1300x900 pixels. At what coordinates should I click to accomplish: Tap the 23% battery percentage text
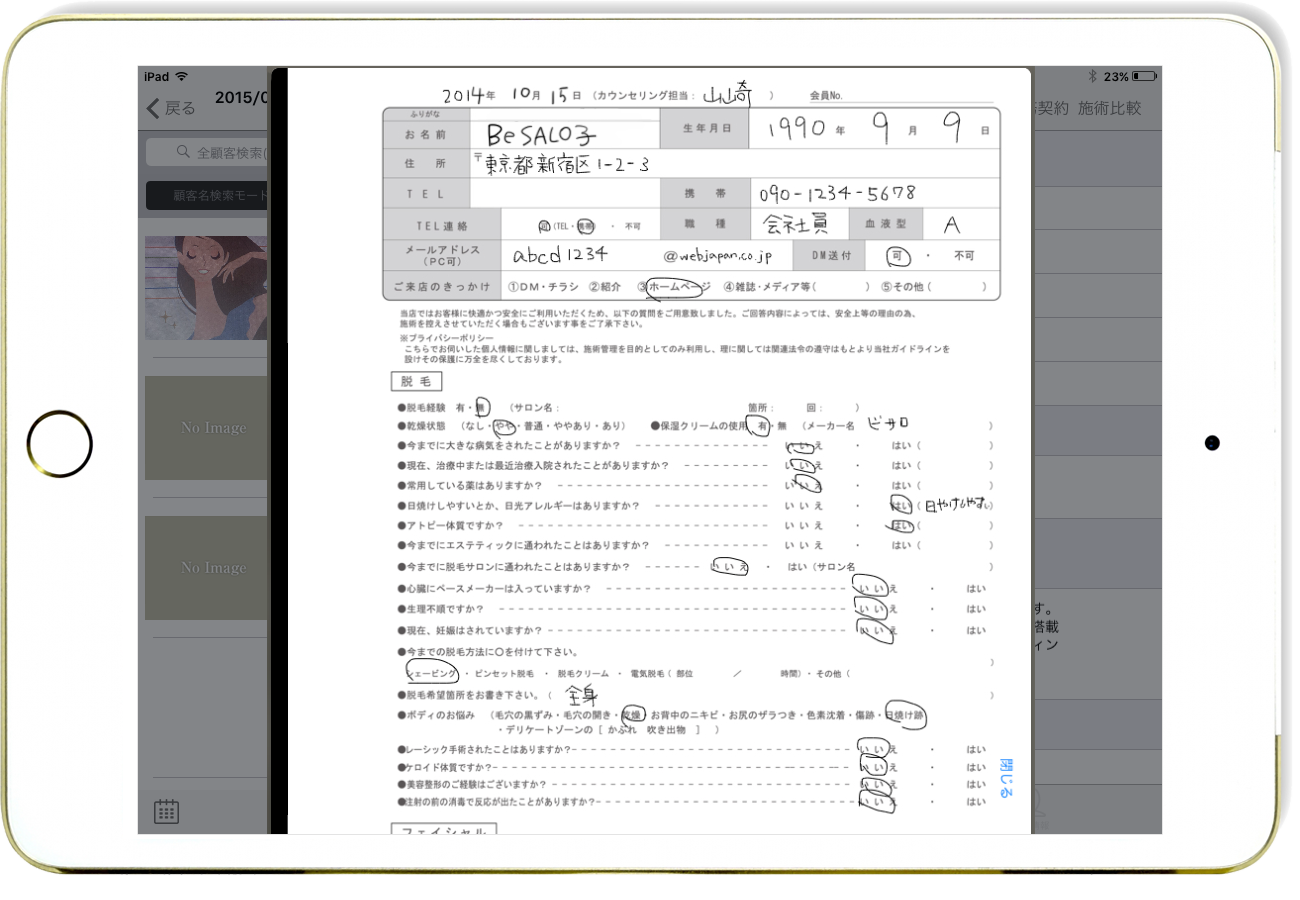pyautogui.click(x=1116, y=77)
